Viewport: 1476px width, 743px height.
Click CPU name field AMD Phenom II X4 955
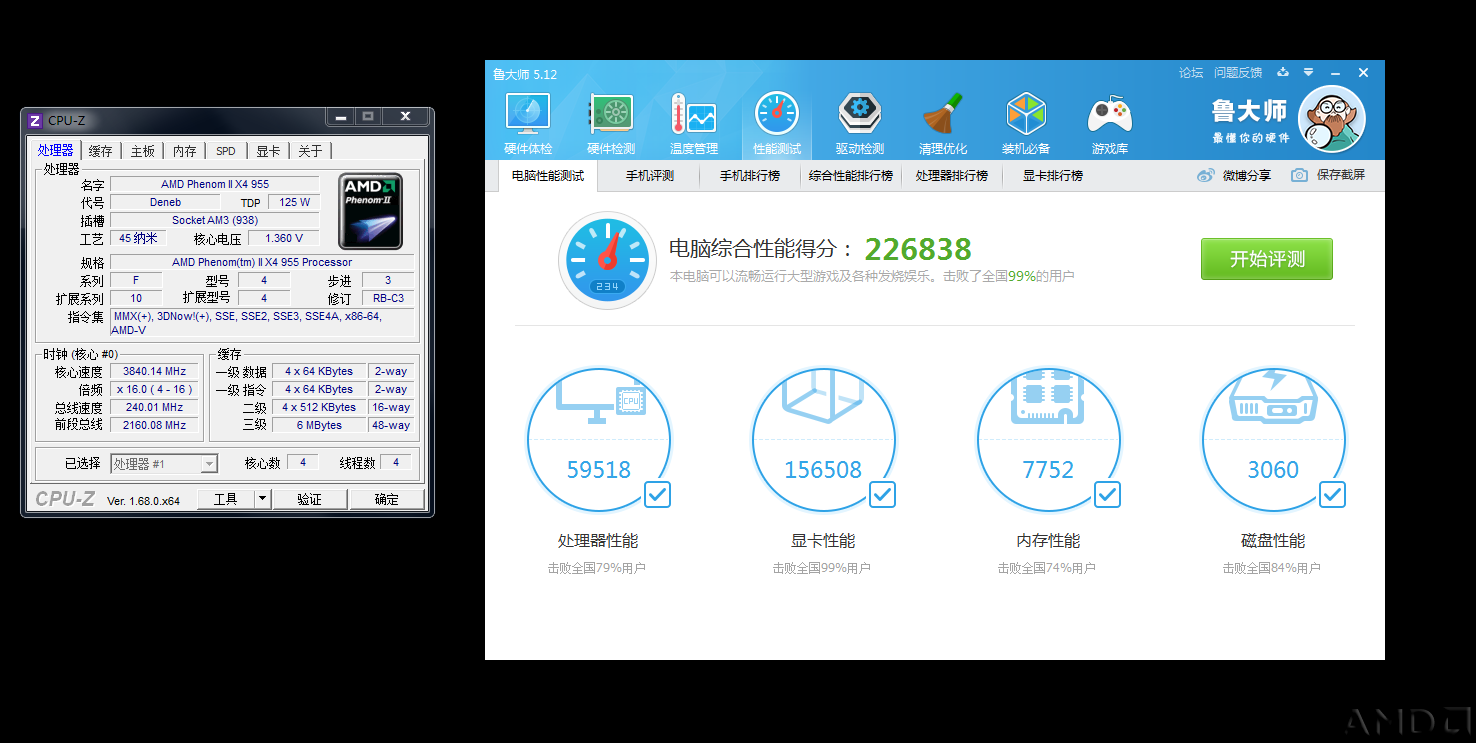click(215, 184)
